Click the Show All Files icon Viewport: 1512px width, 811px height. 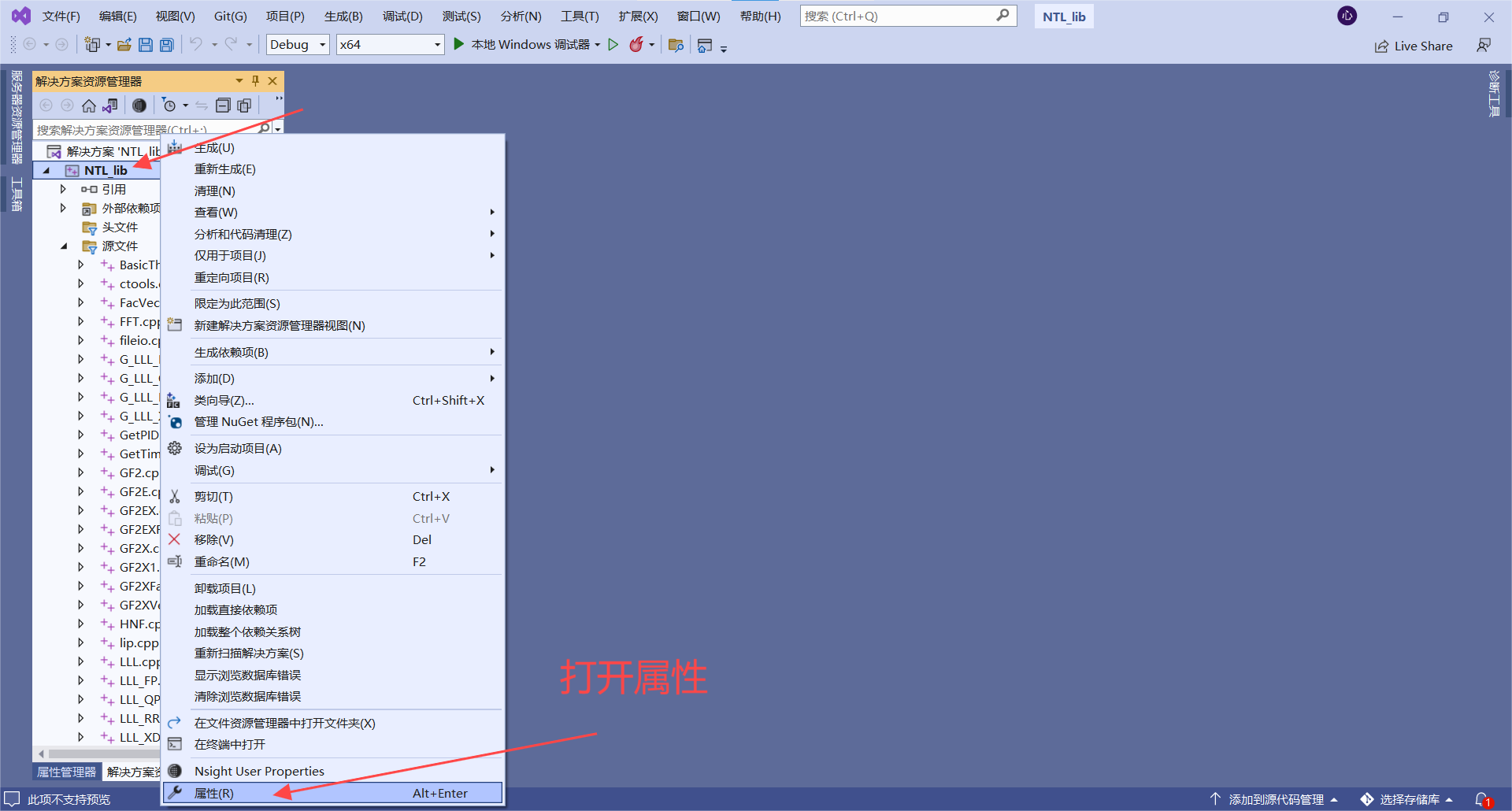[x=244, y=106]
